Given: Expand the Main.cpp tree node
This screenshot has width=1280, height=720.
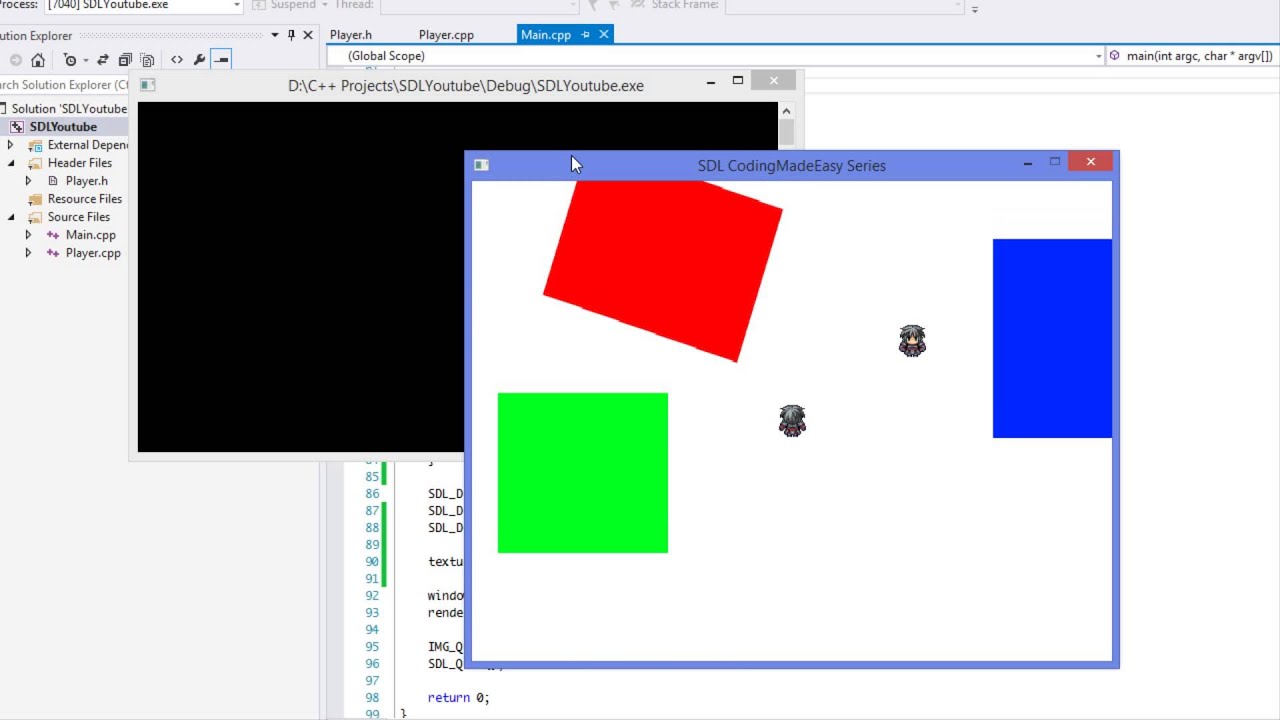Looking at the screenshot, I should tap(28, 235).
